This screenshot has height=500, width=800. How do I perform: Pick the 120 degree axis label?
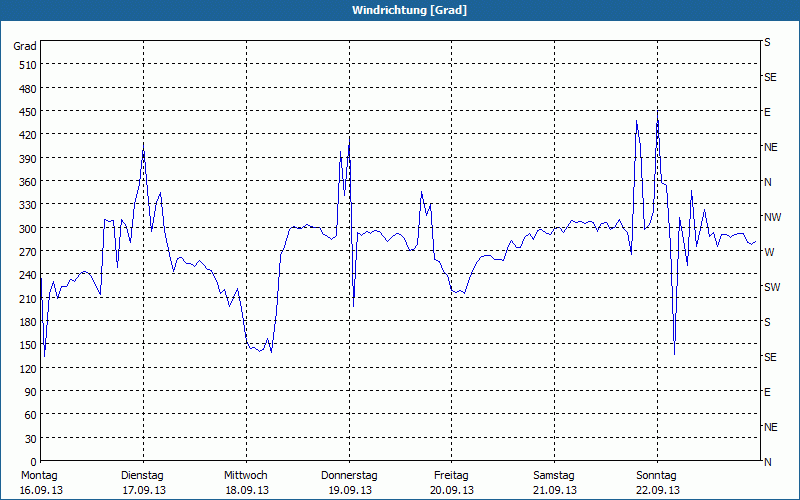[x=28, y=369]
